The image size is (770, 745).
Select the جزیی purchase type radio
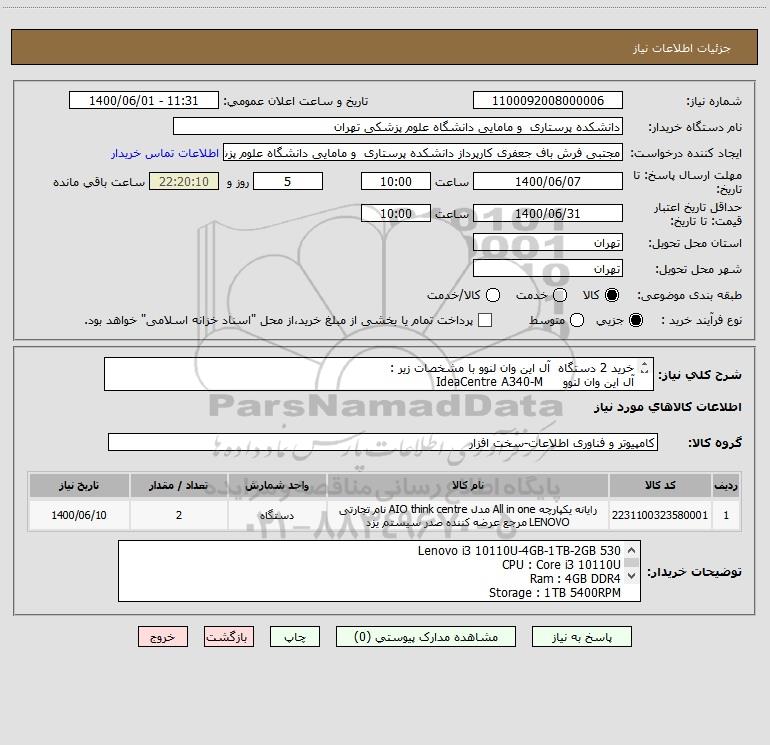(x=635, y=320)
